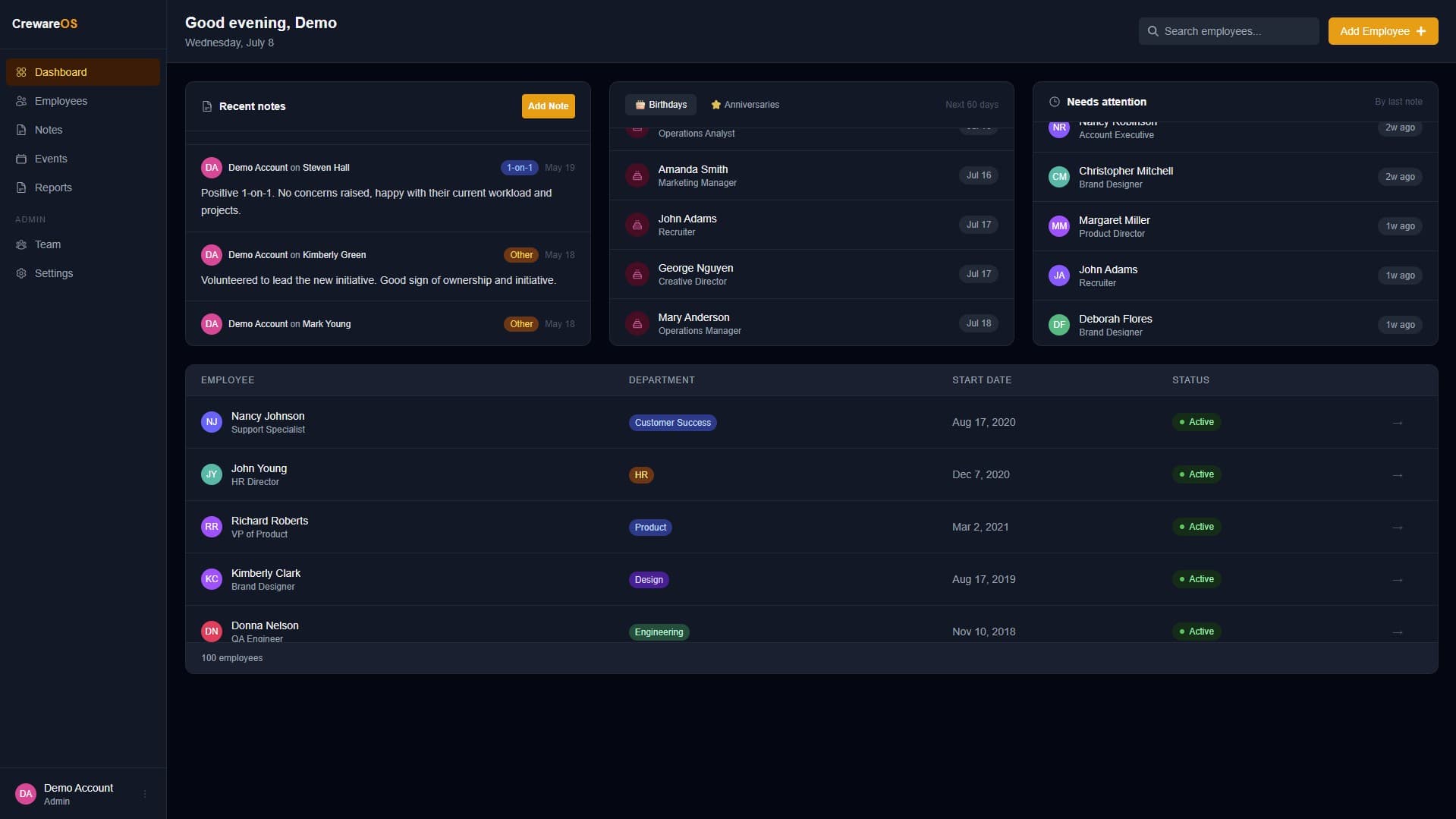The image size is (1456, 819).
Task: Click the Recent notes document icon
Action: [x=206, y=106]
